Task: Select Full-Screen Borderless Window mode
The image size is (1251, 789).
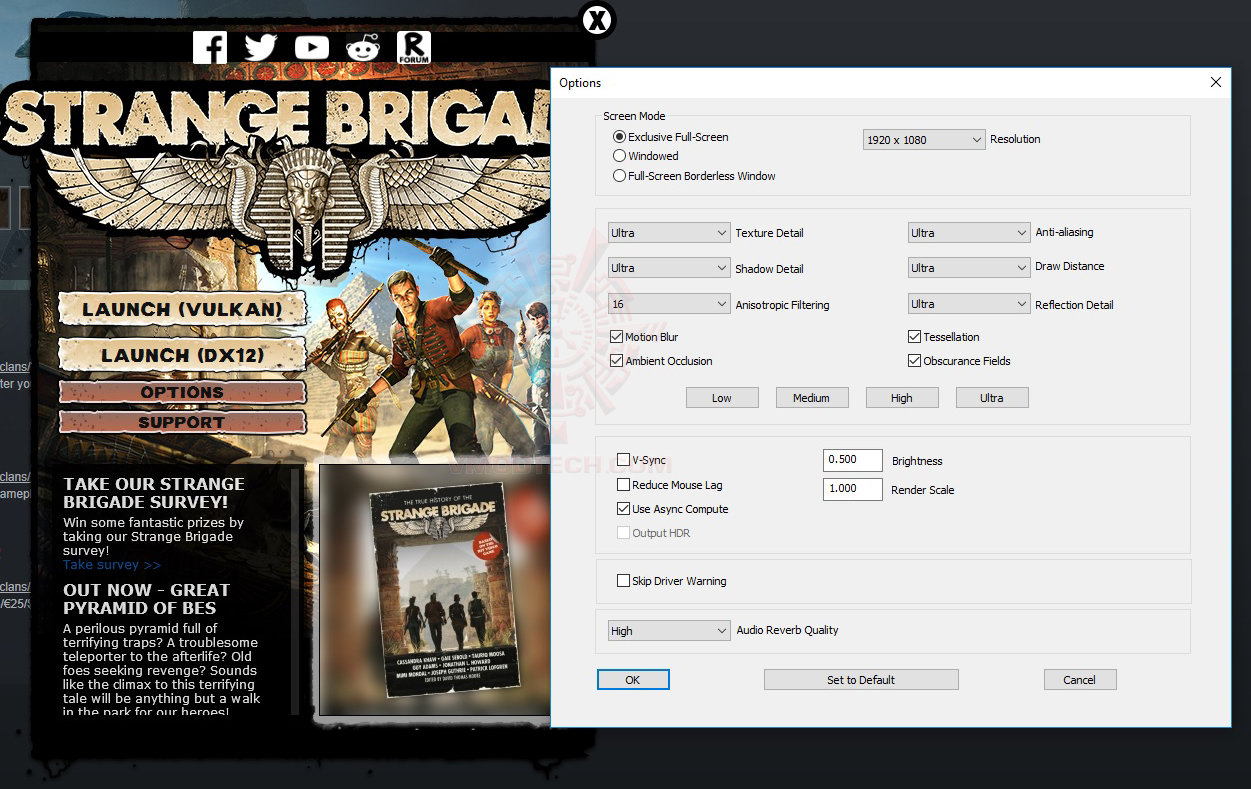Action: (620, 176)
